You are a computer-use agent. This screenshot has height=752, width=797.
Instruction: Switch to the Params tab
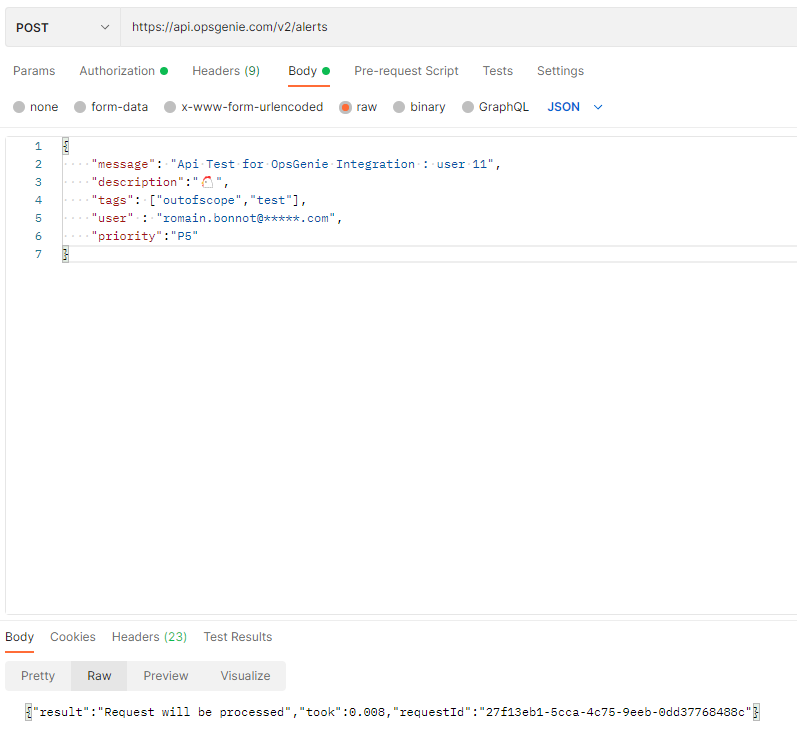coord(34,71)
